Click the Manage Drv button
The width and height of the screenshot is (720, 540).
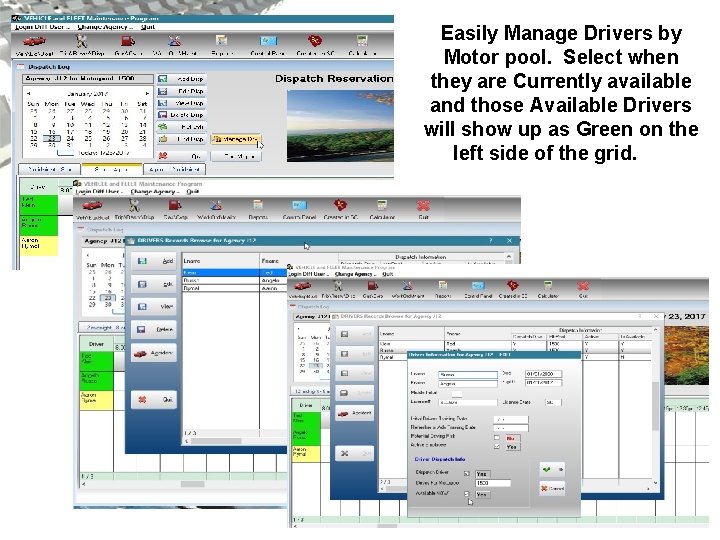click(235, 139)
